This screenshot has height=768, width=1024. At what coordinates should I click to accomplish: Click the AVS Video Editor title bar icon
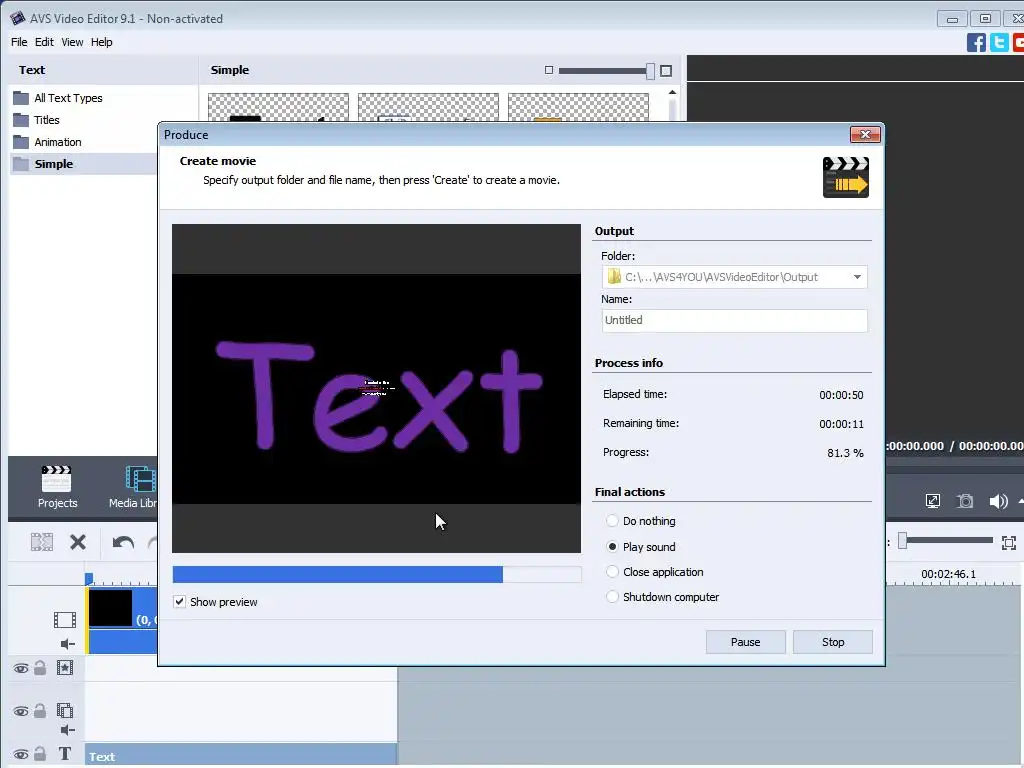coord(18,18)
